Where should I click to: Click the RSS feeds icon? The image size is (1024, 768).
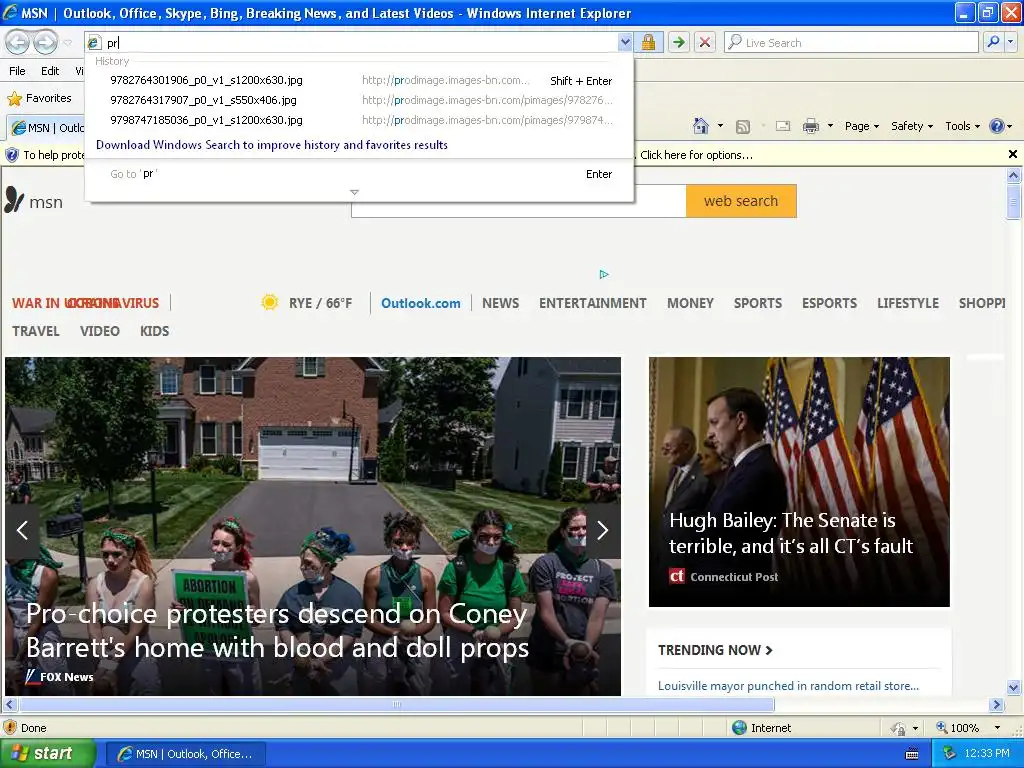(743, 127)
